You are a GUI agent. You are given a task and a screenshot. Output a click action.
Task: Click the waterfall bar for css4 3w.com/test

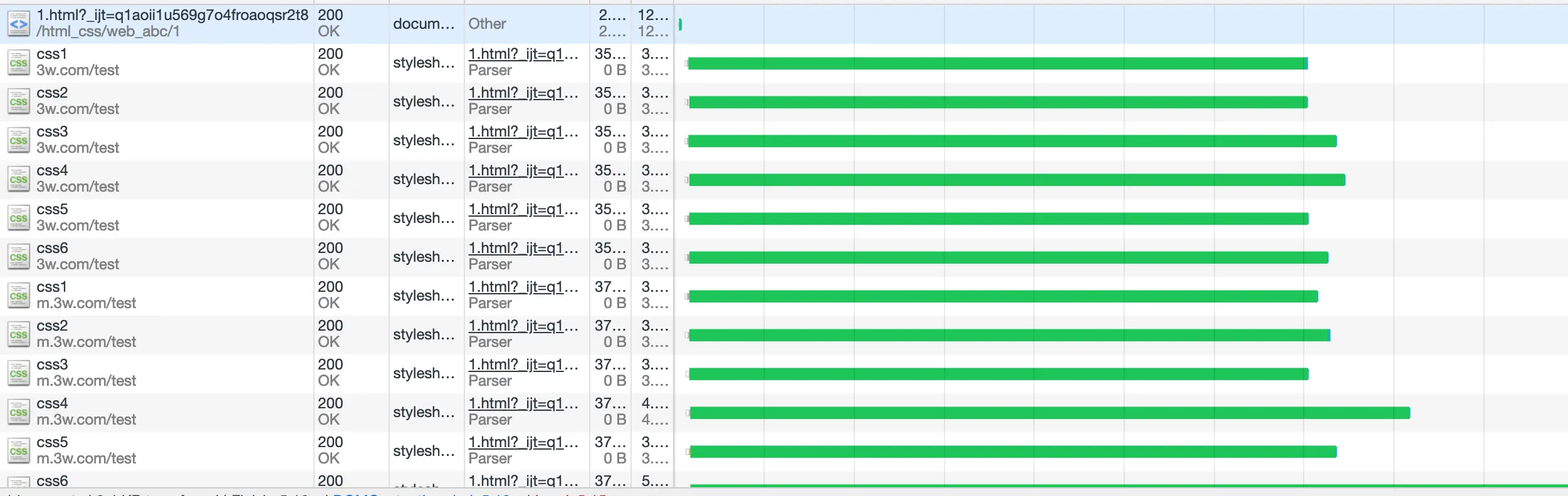pyautogui.click(x=1017, y=180)
